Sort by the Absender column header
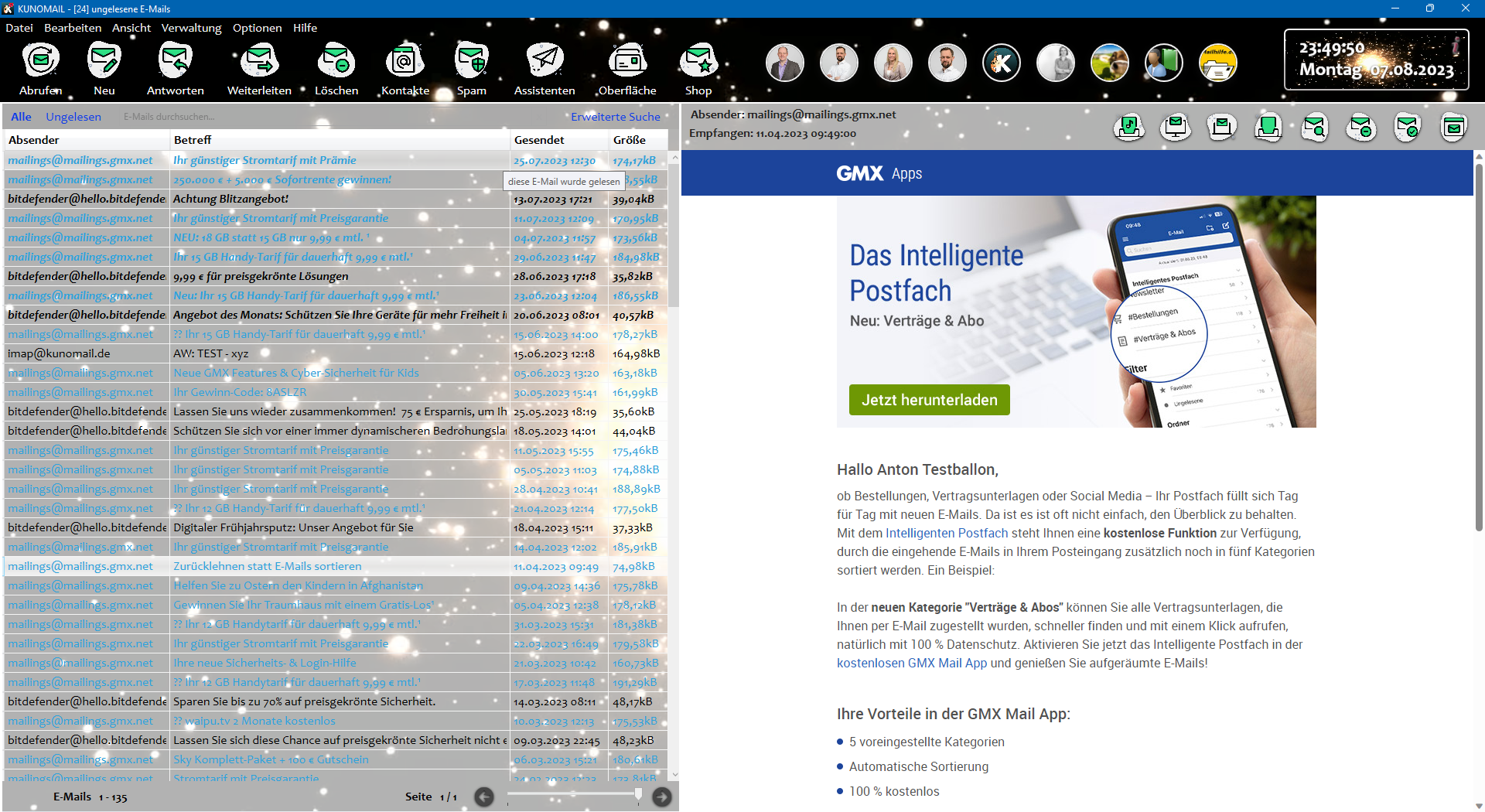Viewport: 1485px width, 812px height. (x=87, y=140)
